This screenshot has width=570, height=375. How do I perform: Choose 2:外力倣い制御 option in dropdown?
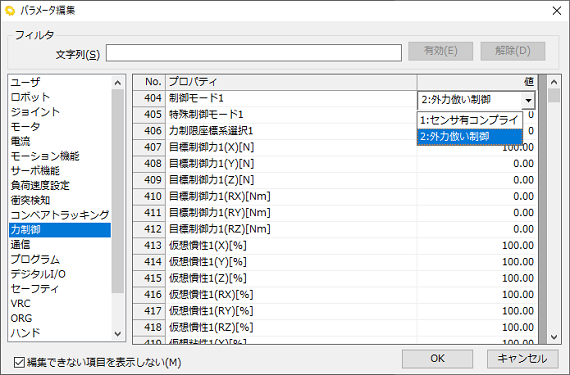[469, 137]
